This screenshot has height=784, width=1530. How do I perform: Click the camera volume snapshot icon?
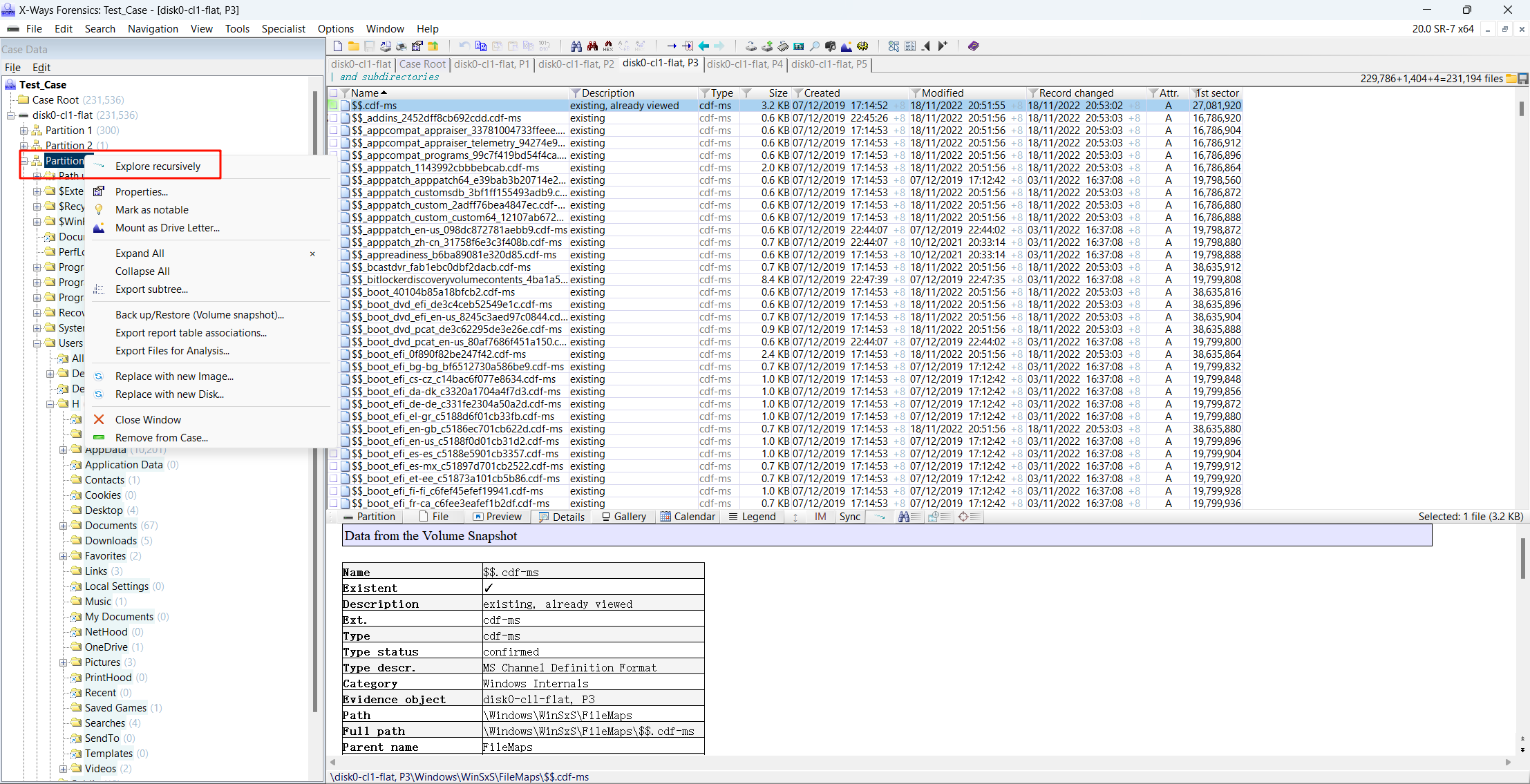[831, 46]
